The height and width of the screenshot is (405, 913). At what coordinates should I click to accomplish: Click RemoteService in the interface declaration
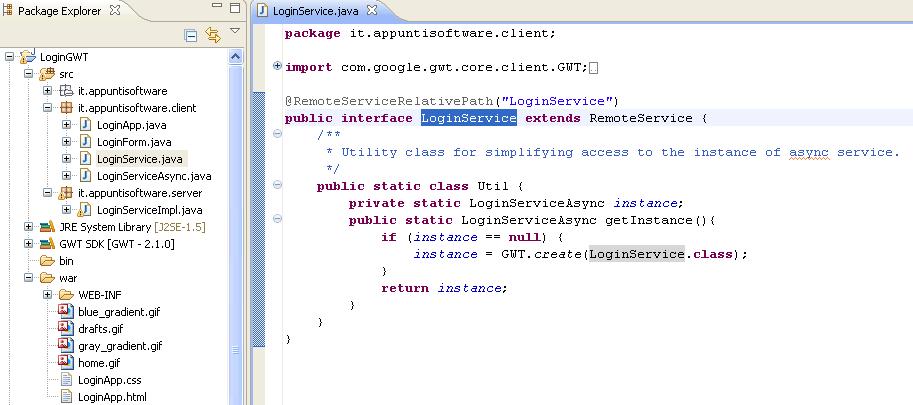point(641,118)
